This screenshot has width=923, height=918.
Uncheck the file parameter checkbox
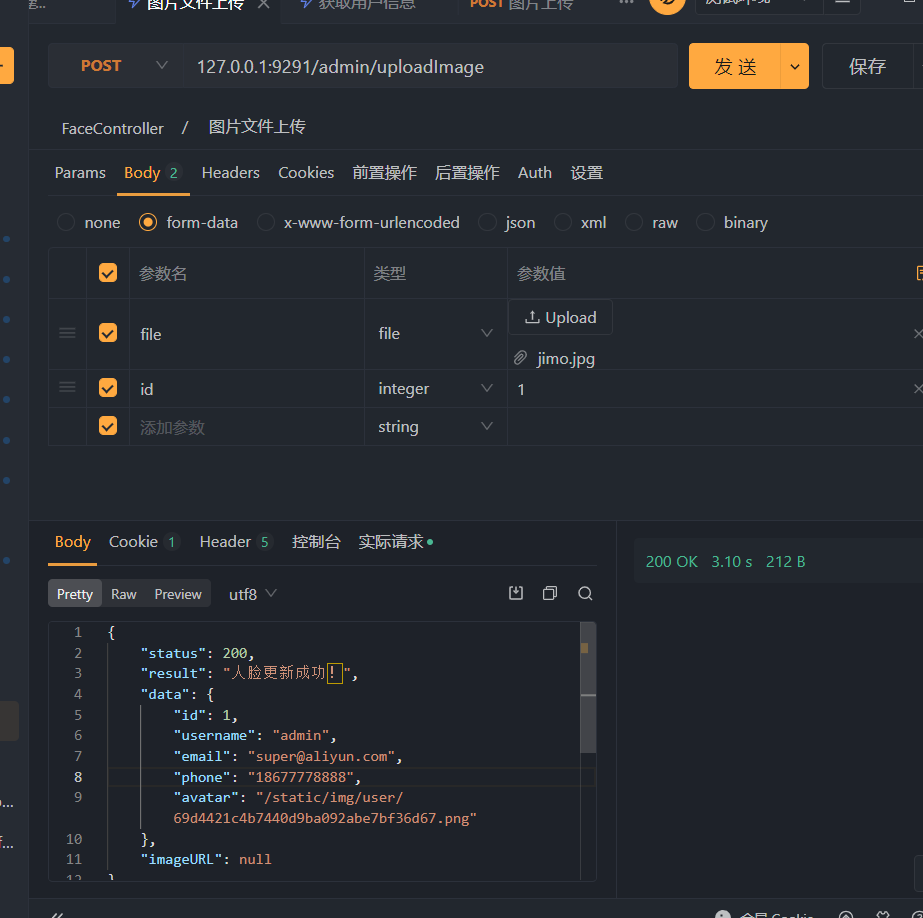click(x=108, y=332)
